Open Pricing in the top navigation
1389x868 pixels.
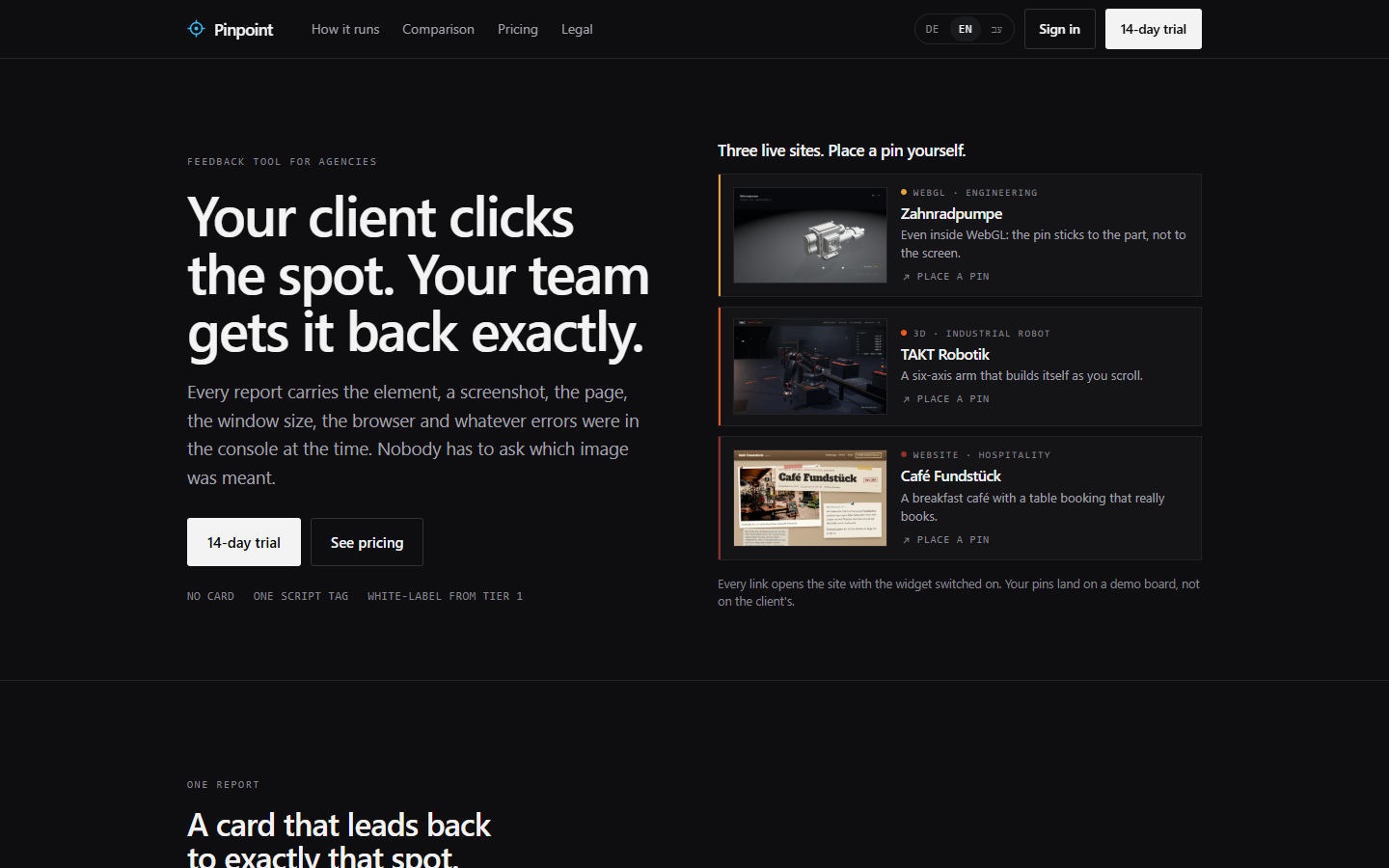tap(518, 29)
